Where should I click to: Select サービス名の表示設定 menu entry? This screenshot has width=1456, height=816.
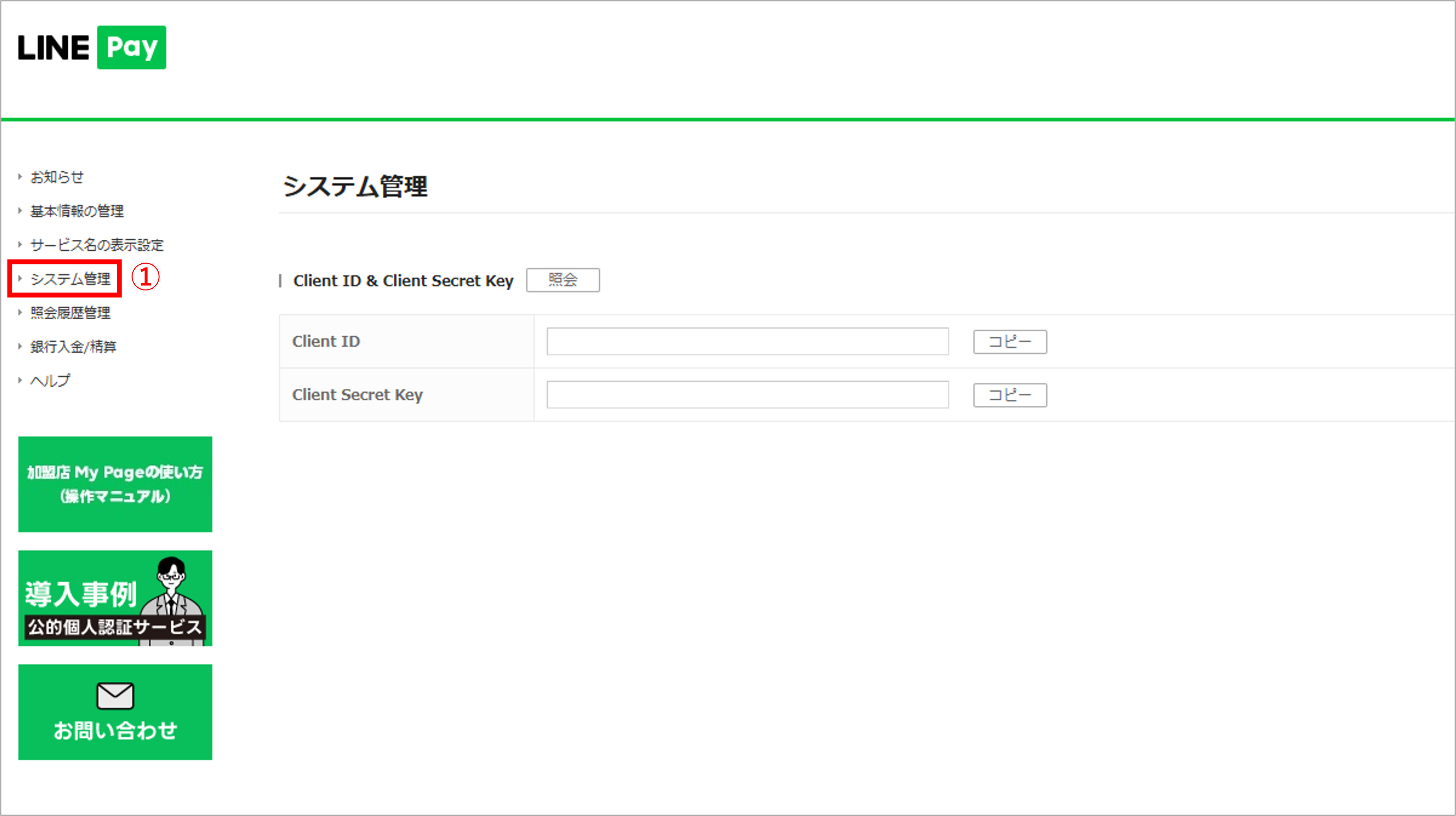[x=97, y=245]
